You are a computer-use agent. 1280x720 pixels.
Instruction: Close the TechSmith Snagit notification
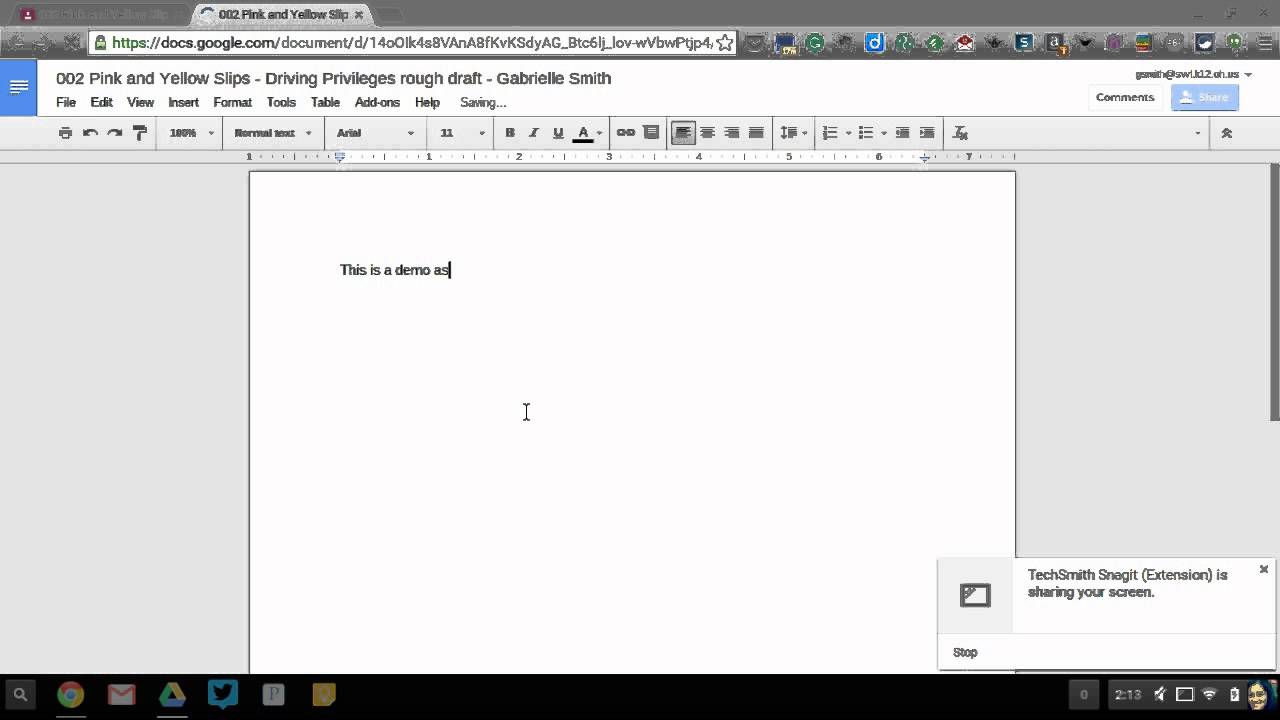(1263, 569)
